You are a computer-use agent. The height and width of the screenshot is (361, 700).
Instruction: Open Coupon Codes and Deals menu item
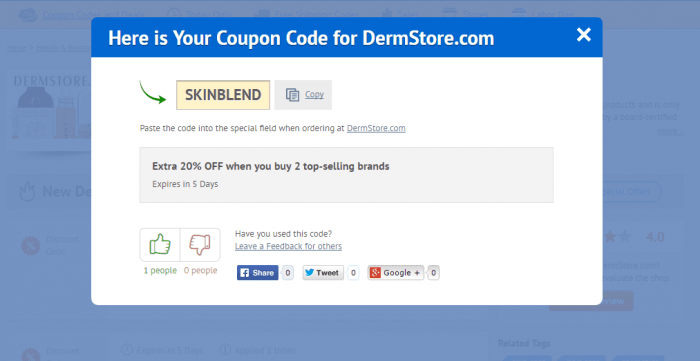point(93,14)
